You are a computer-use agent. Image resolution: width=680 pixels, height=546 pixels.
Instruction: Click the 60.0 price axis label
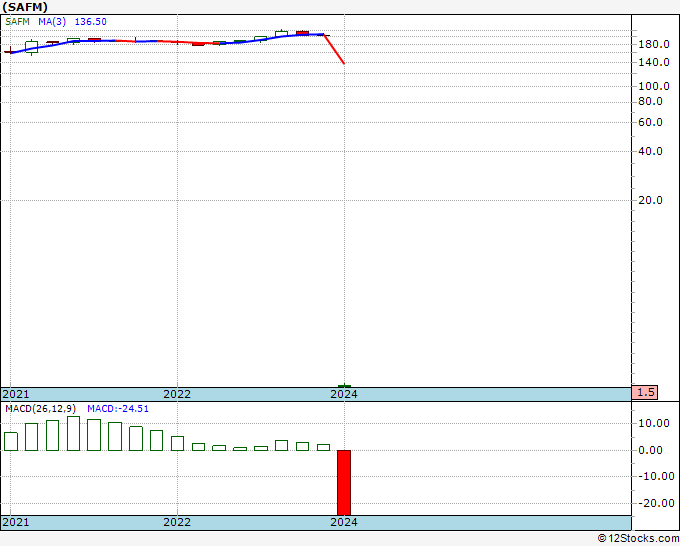tap(650, 122)
